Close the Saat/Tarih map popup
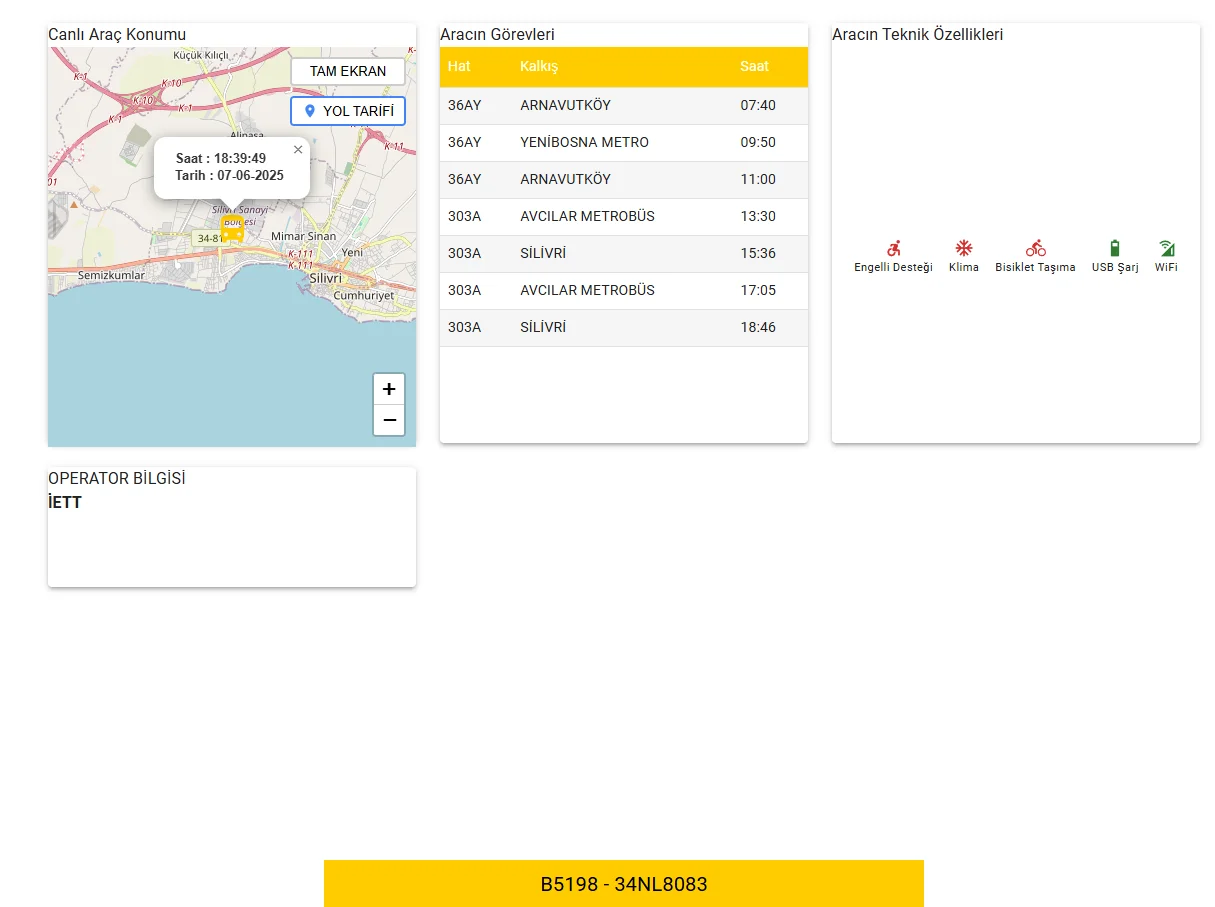The image size is (1215, 907). pyautogui.click(x=298, y=150)
